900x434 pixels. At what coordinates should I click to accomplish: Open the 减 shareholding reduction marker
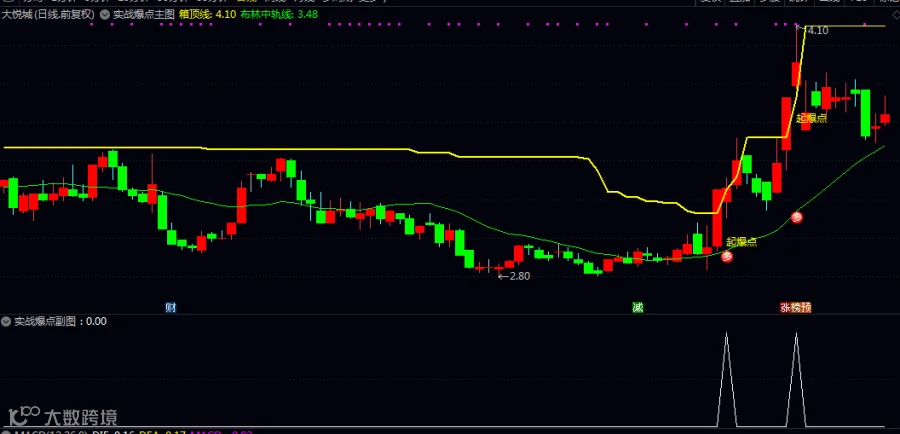pos(638,308)
